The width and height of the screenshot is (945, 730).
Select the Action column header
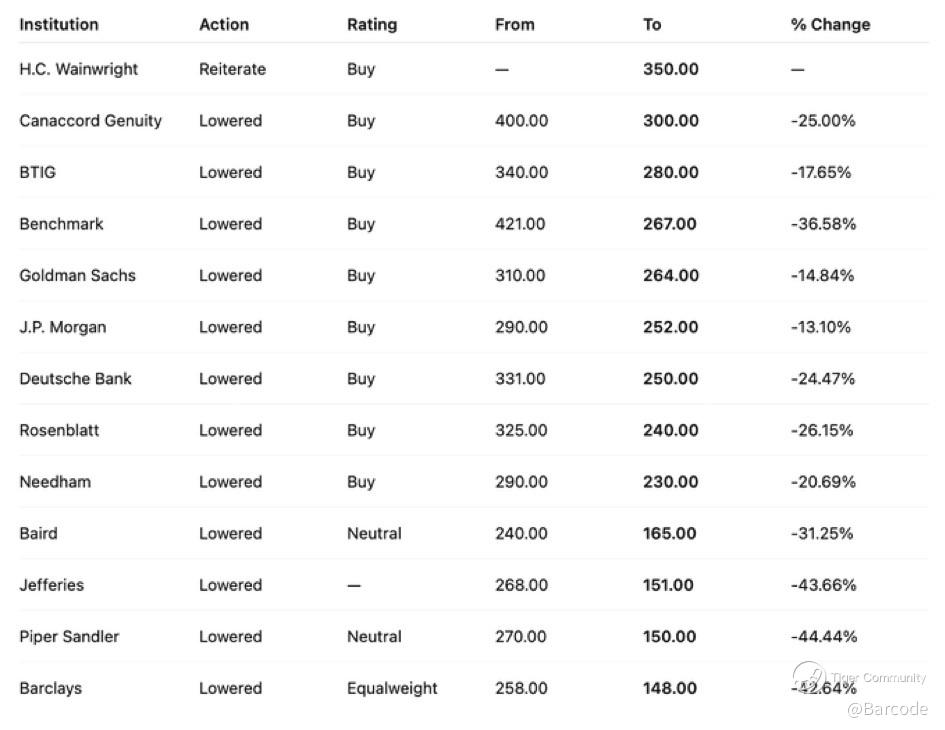point(226,24)
